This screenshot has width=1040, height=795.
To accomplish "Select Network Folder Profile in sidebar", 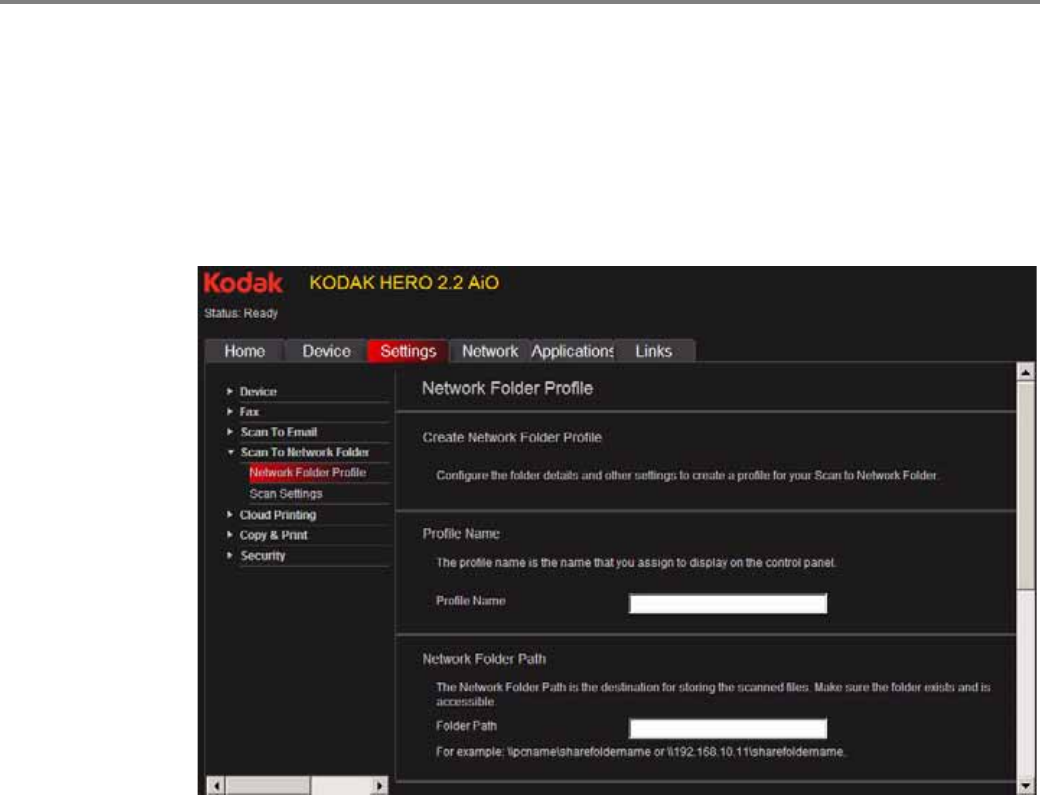I will point(308,473).
